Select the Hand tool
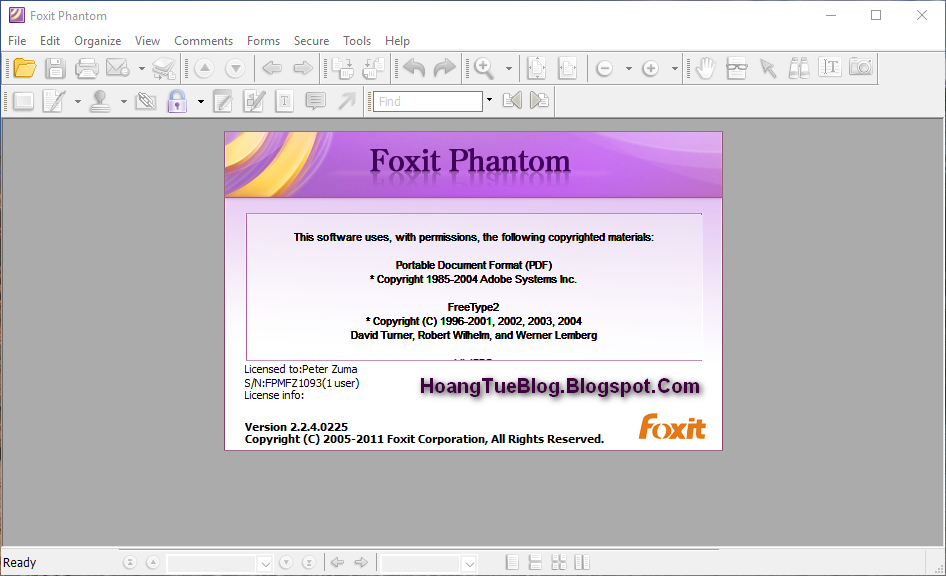The width and height of the screenshot is (946, 576). [x=705, y=68]
